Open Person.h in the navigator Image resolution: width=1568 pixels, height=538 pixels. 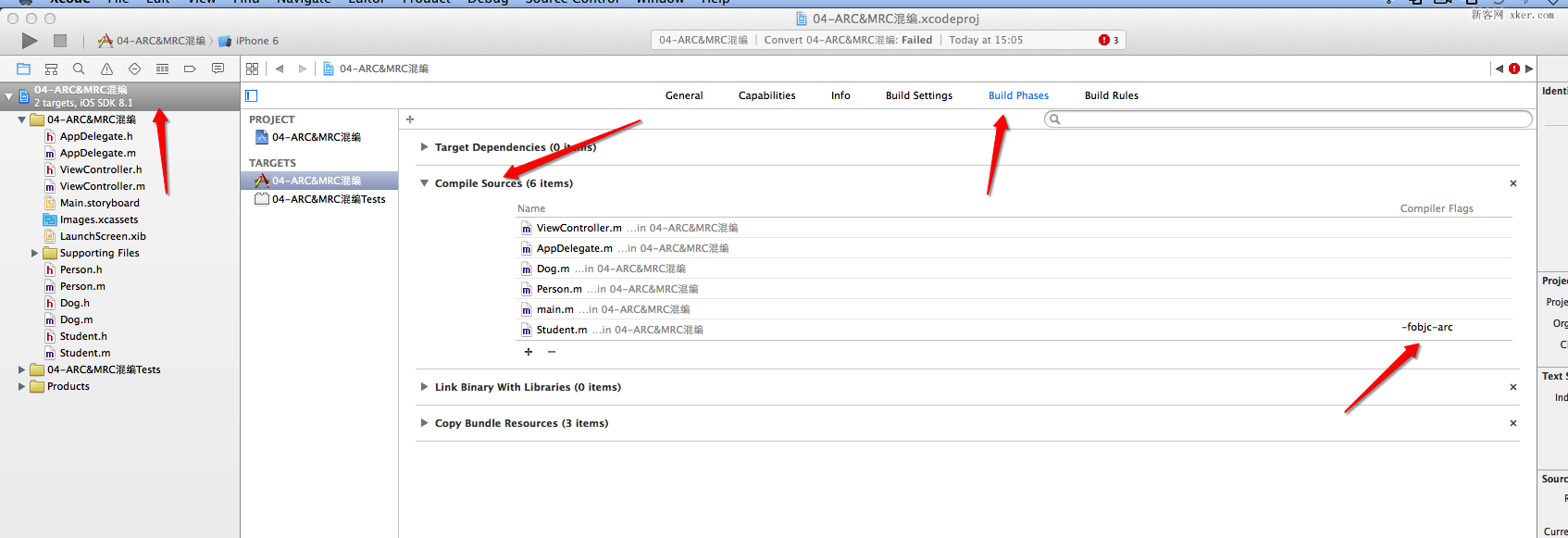coord(81,269)
